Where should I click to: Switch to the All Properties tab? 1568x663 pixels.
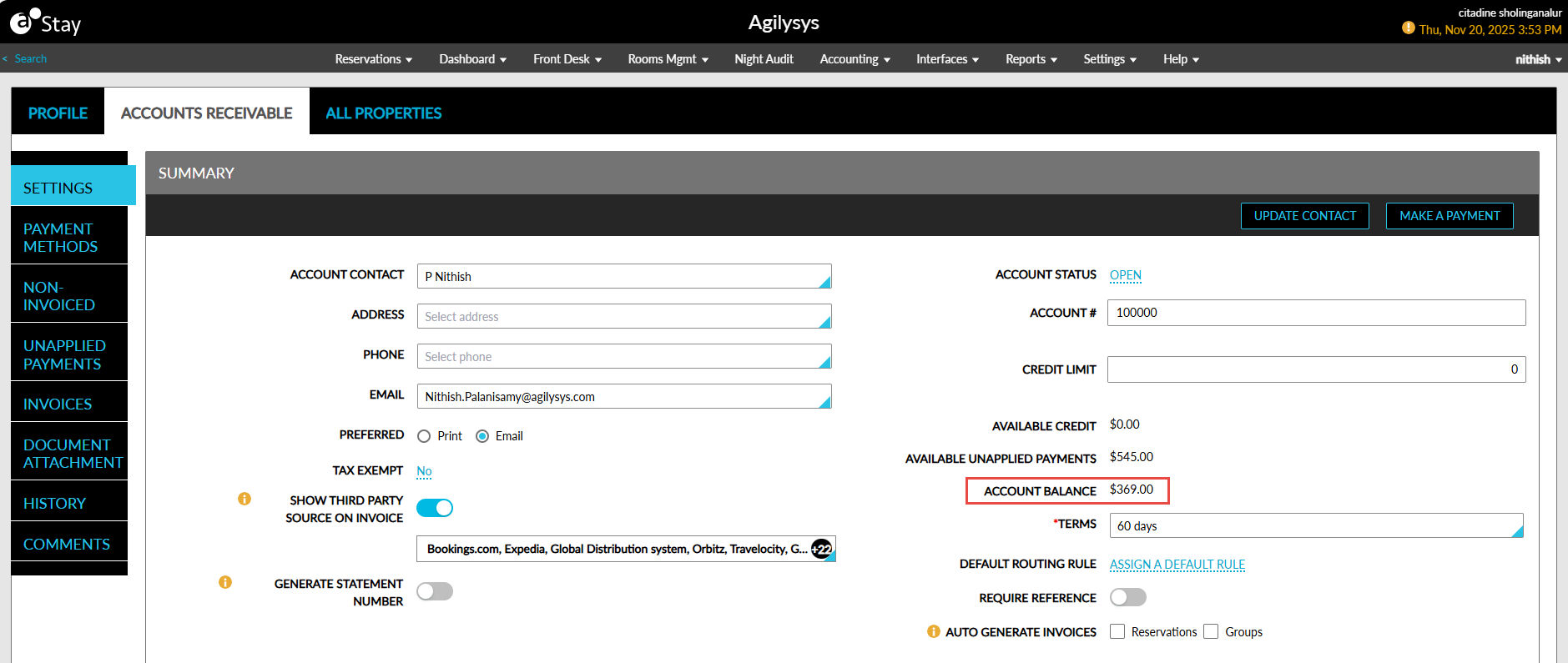click(383, 113)
